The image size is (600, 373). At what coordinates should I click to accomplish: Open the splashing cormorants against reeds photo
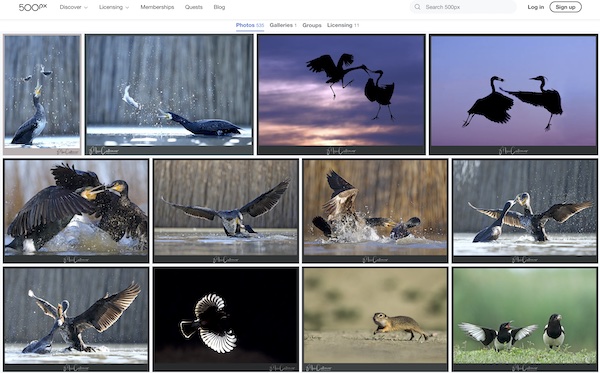[375, 211]
